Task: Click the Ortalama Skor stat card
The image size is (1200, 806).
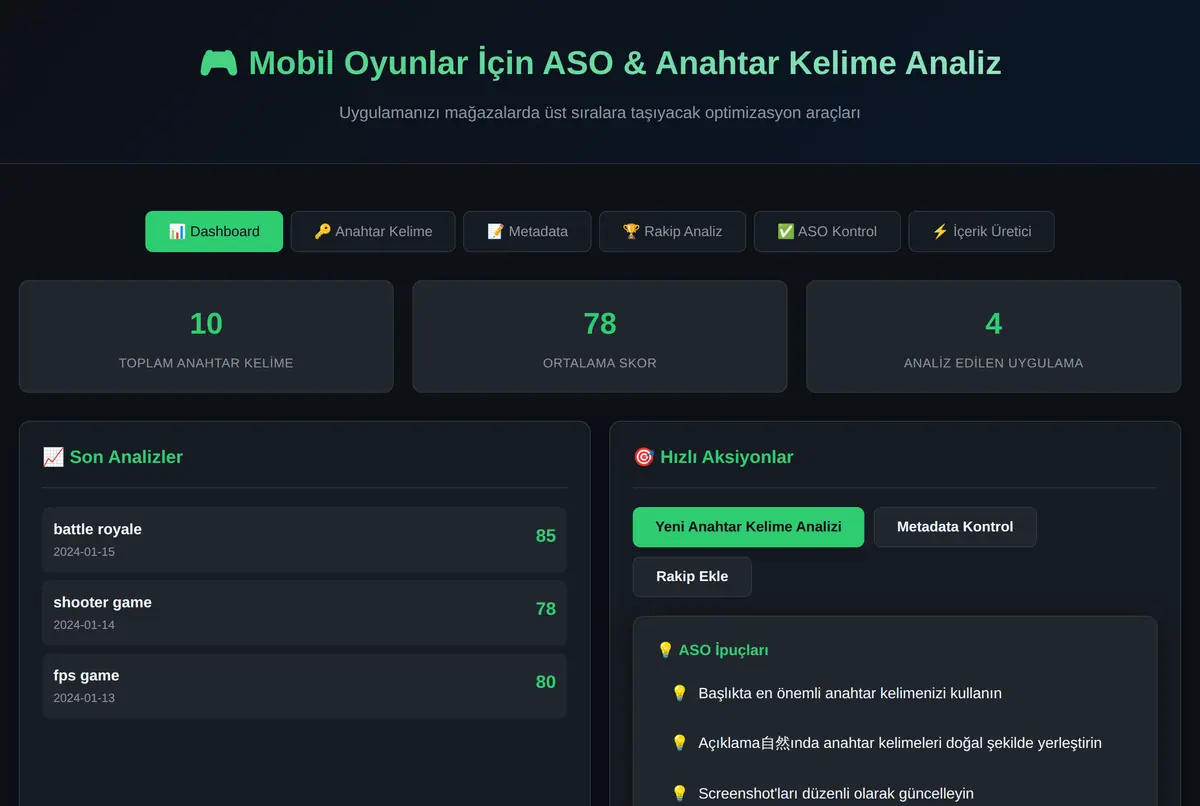Action: (x=600, y=336)
